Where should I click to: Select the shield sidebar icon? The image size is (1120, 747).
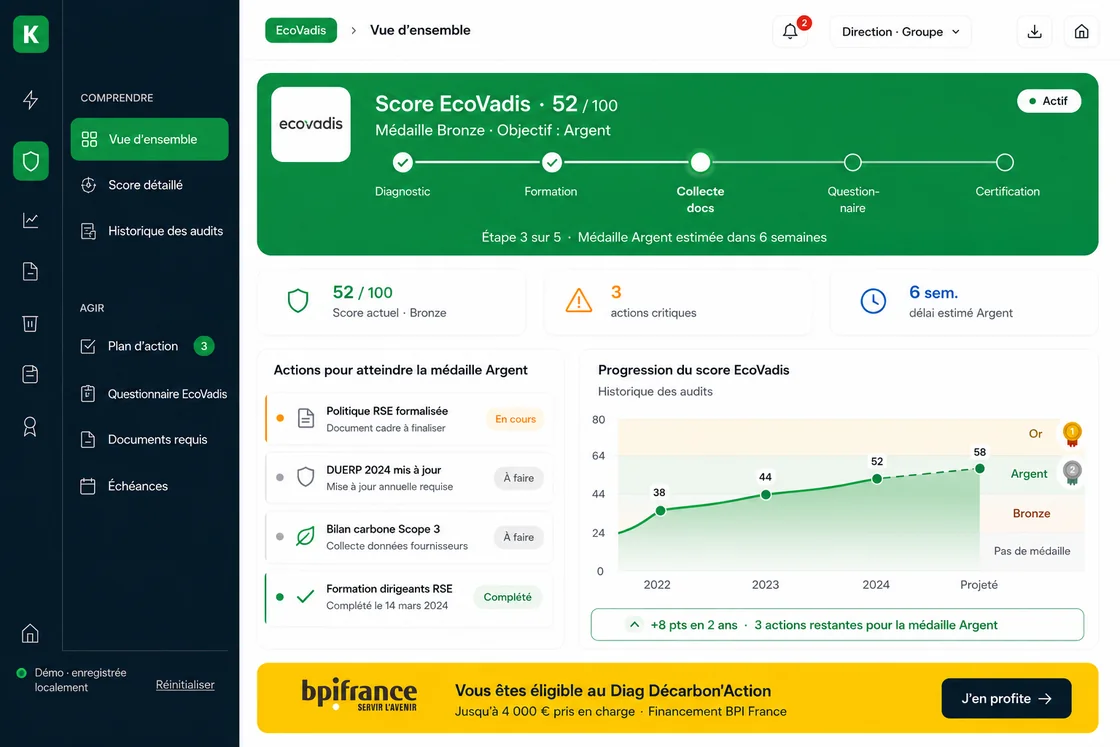(x=31, y=161)
